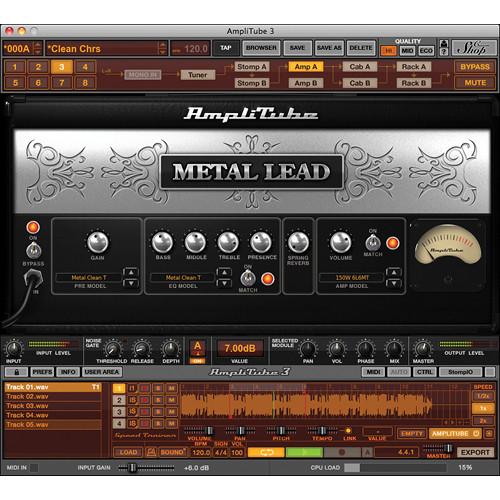Click the MIDDLE knob
The height and width of the screenshot is (500, 500).
pos(195,242)
